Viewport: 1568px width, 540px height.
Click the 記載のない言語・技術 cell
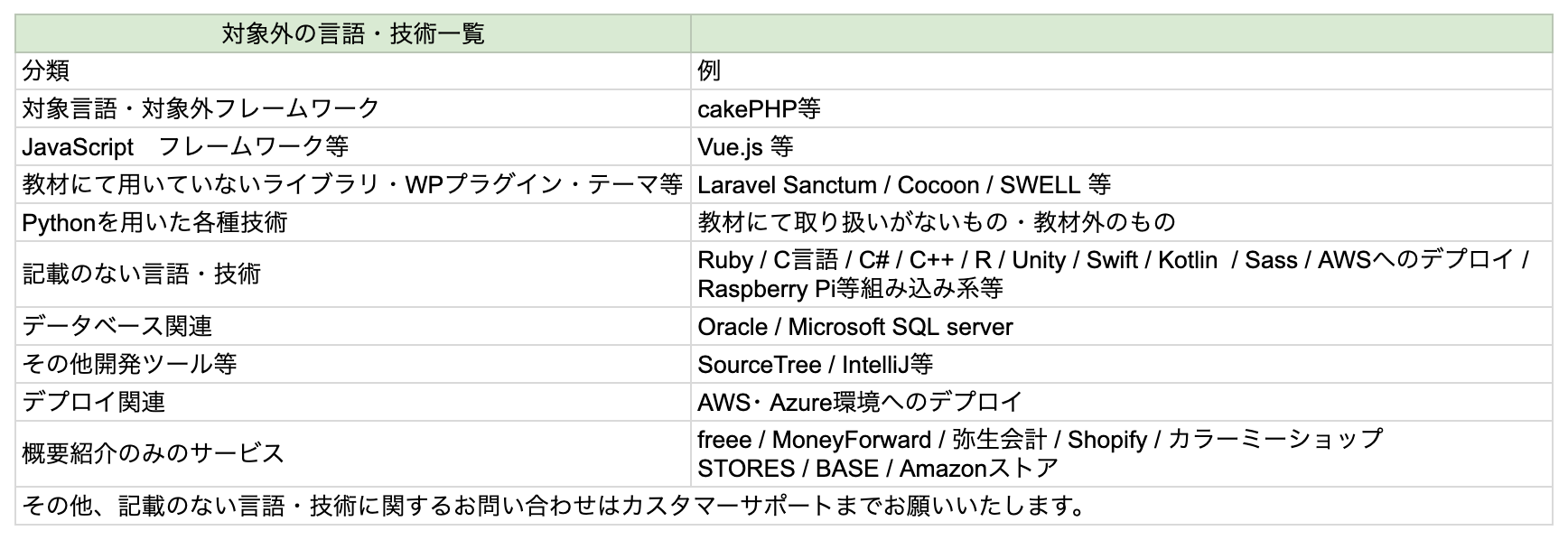point(353,274)
